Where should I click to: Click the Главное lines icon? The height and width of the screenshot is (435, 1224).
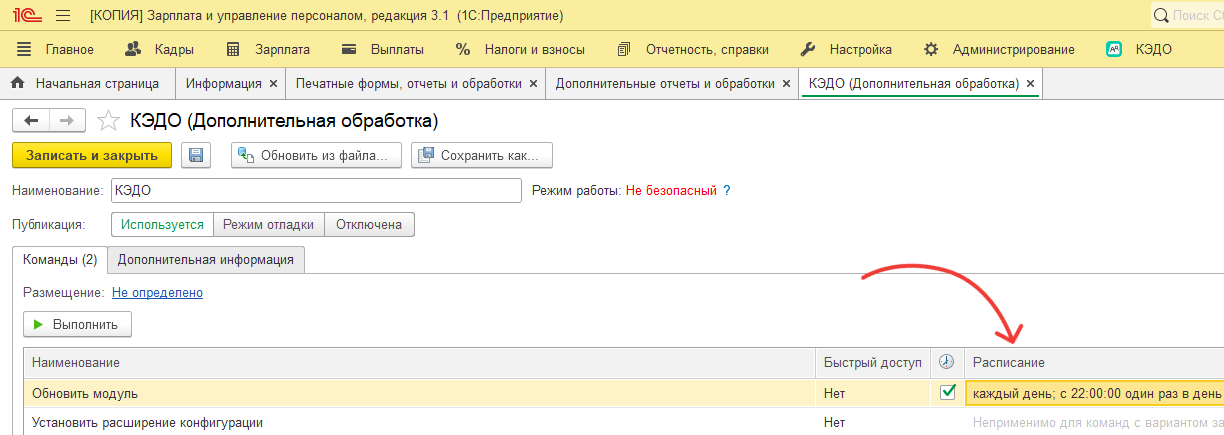[x=25, y=49]
